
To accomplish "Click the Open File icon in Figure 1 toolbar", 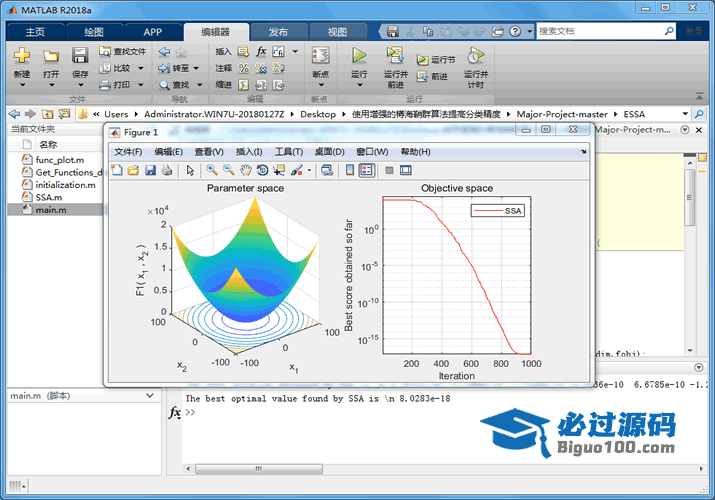I will (133, 170).
